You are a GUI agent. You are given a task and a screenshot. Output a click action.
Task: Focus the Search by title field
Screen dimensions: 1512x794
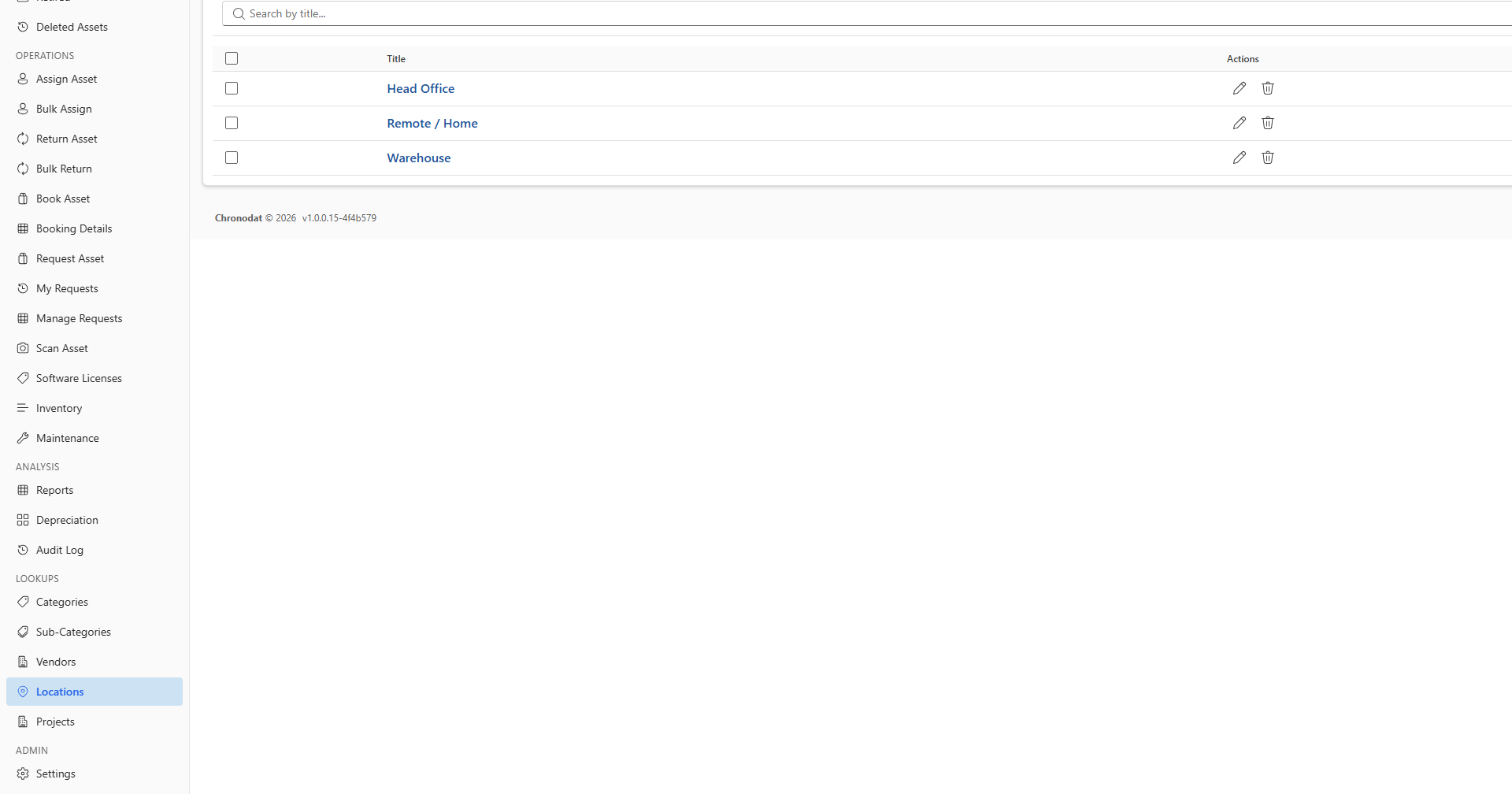[866, 13]
